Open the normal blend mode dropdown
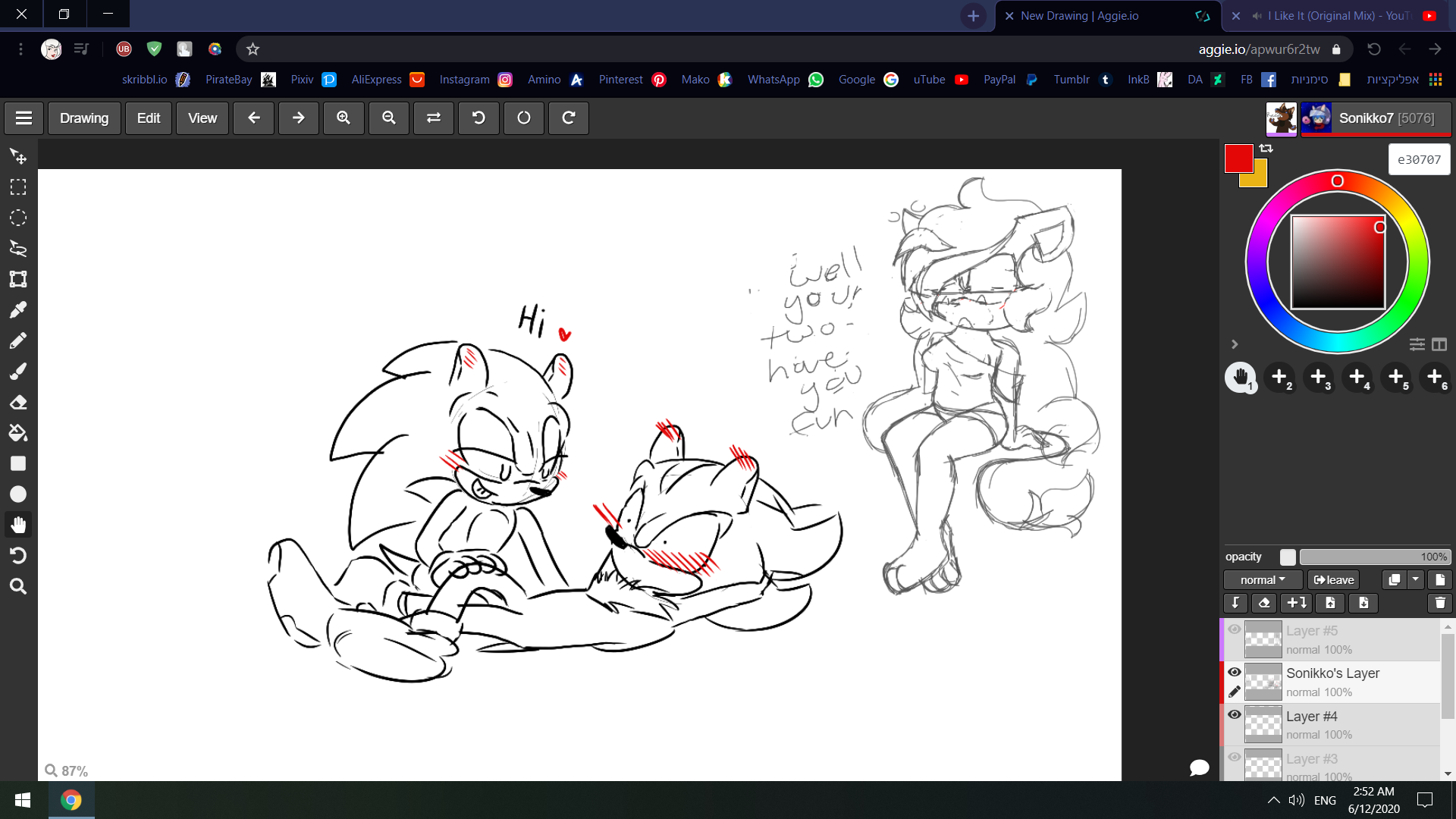 pyautogui.click(x=1263, y=580)
